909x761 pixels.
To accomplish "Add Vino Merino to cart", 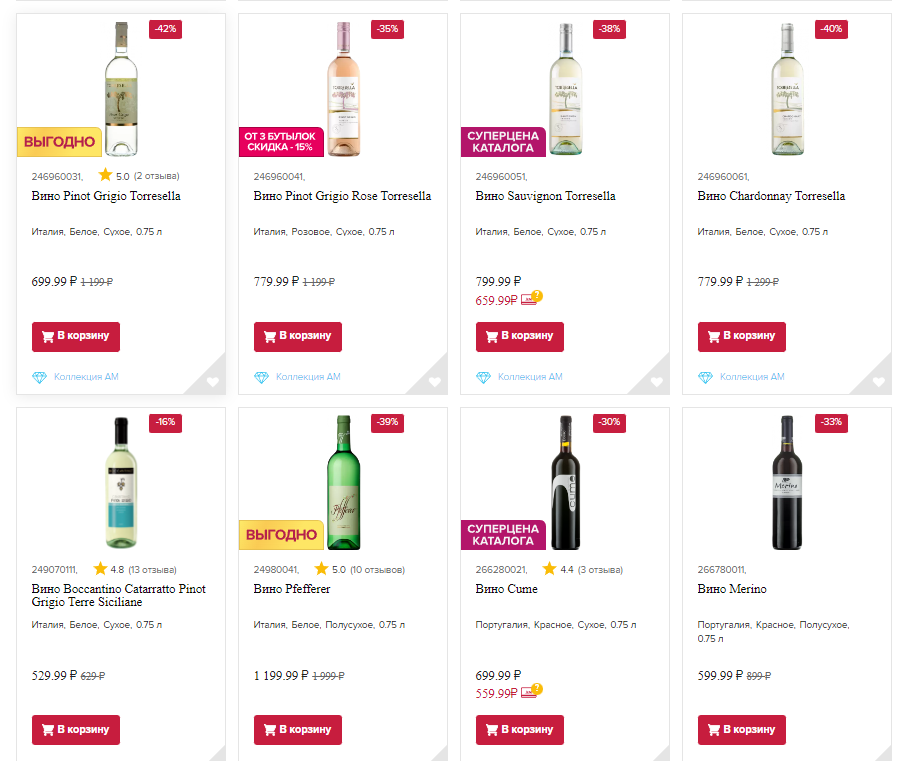I will coord(742,729).
